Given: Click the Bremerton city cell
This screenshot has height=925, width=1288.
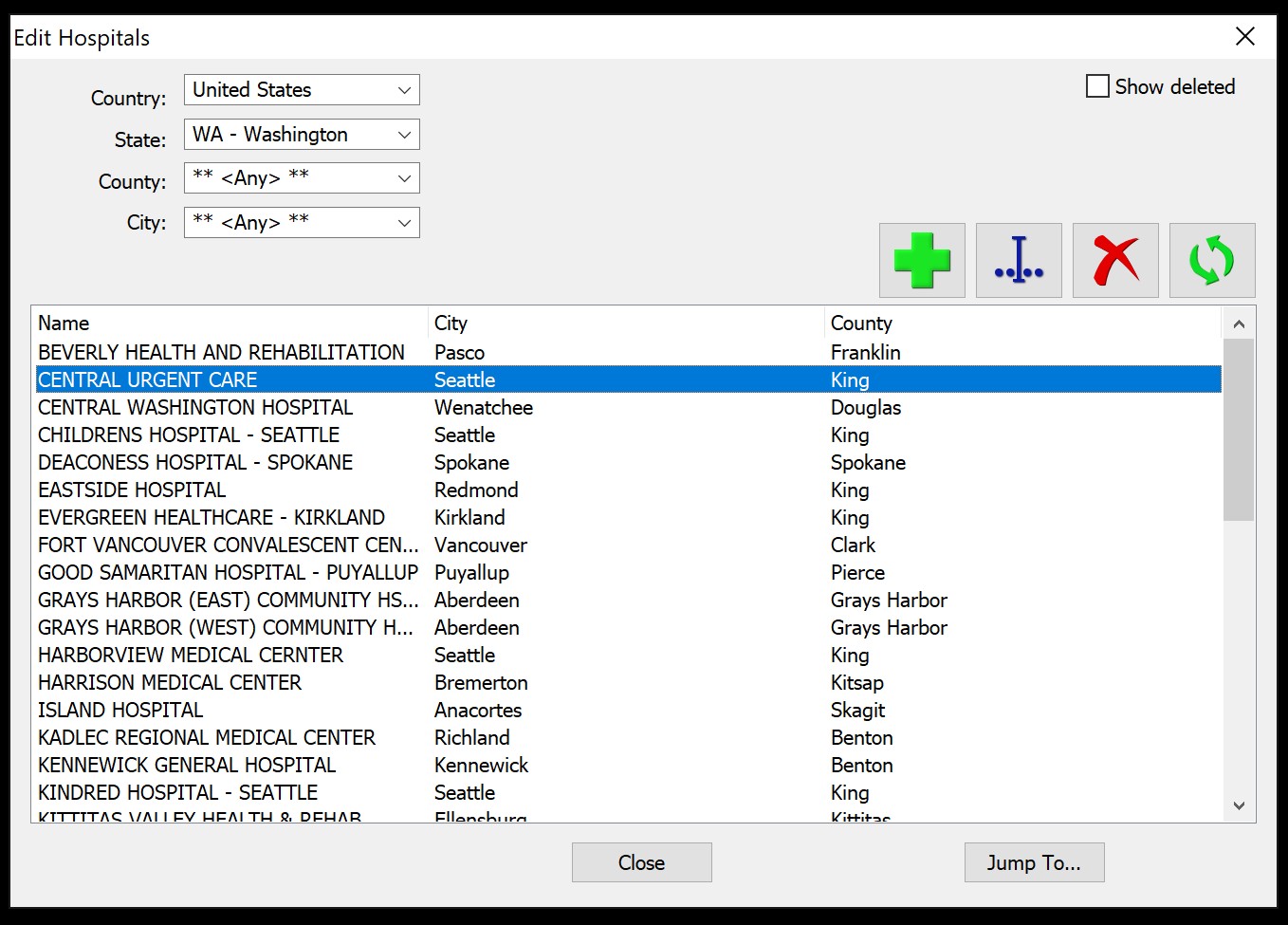Looking at the screenshot, I should (481, 682).
